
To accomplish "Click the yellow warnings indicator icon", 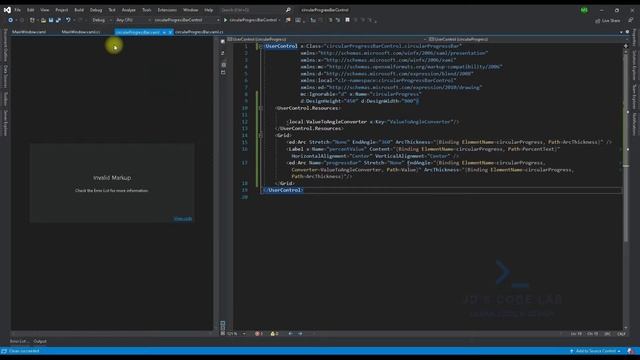I will [x=274, y=333].
